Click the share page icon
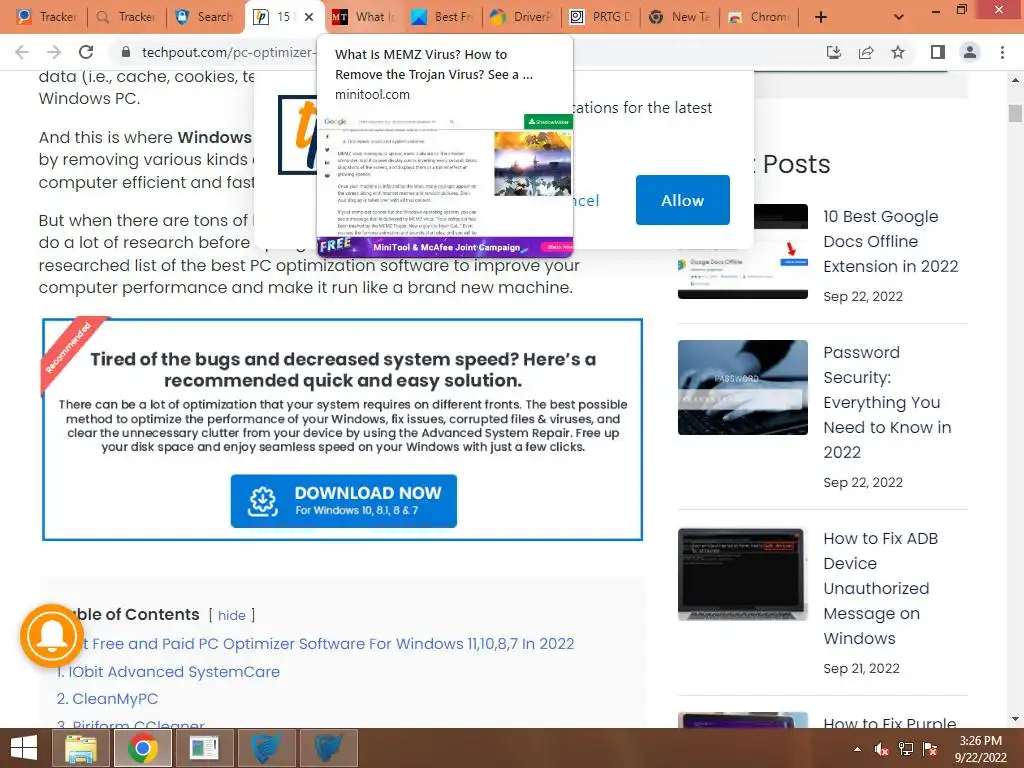This screenshot has width=1024, height=768. tap(866, 52)
